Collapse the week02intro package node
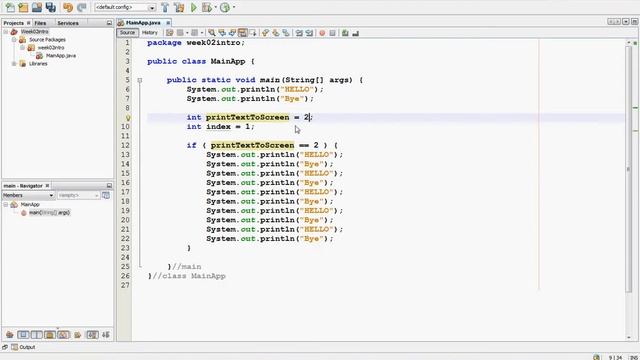Viewport: 640px width, 360px height. pos(22,47)
